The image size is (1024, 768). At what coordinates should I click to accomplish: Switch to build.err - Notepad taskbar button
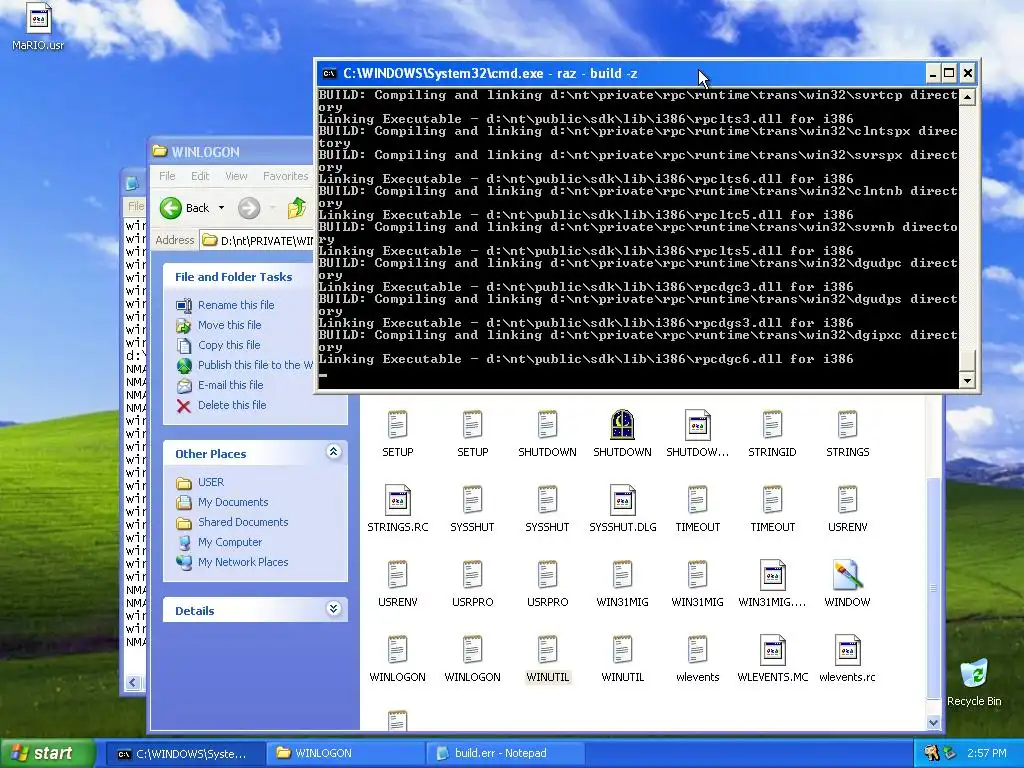pos(504,754)
